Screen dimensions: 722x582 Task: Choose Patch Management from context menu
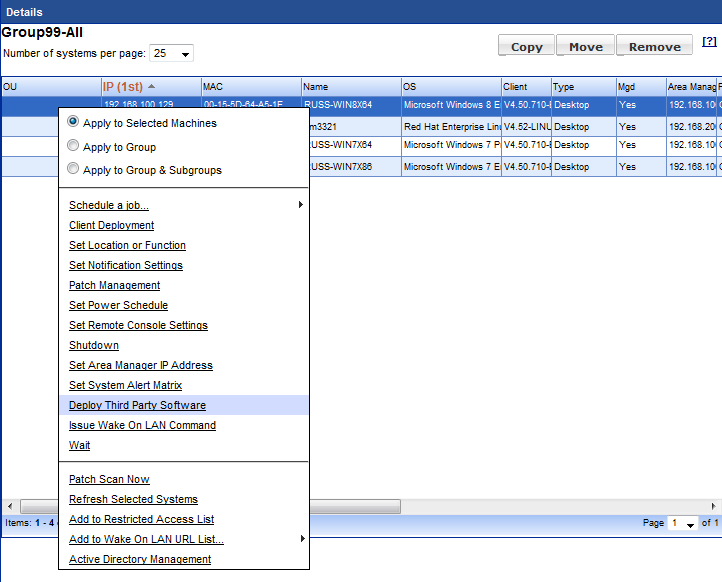[114, 285]
